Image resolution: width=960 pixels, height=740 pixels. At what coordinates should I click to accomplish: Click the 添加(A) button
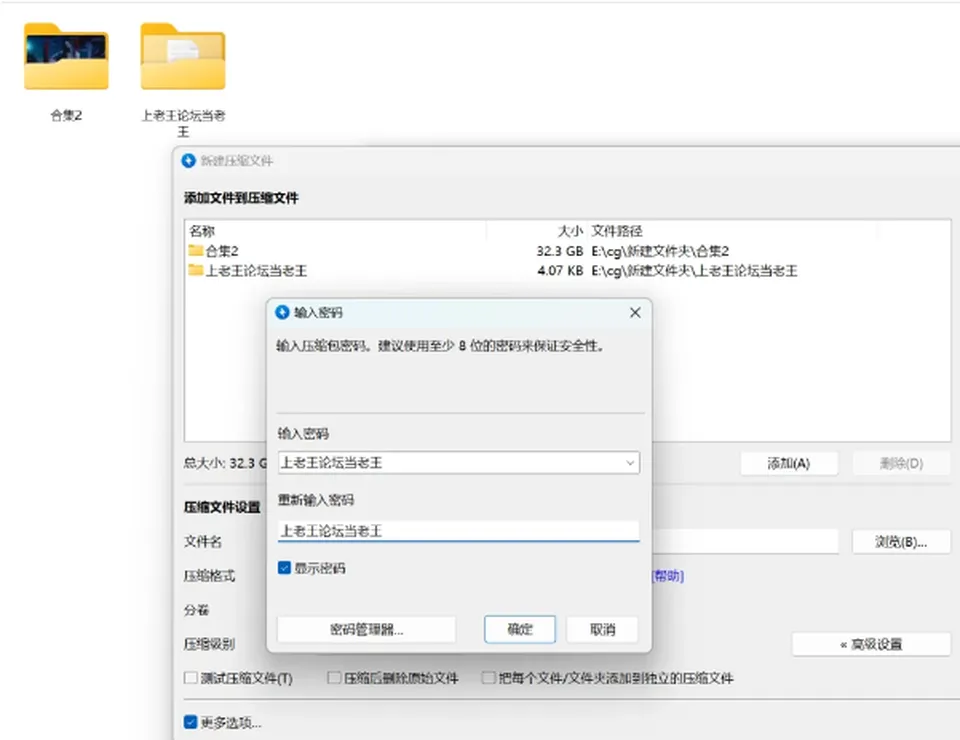click(x=789, y=463)
